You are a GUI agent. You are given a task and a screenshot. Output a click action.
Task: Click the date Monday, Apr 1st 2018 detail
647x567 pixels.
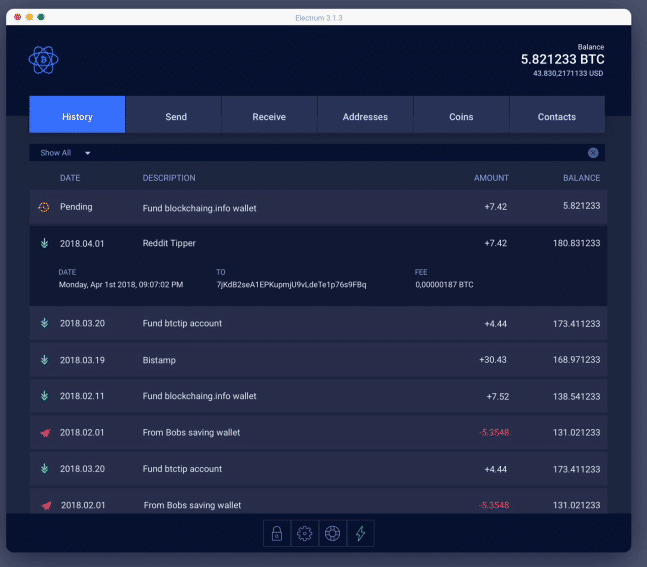[x=121, y=284]
